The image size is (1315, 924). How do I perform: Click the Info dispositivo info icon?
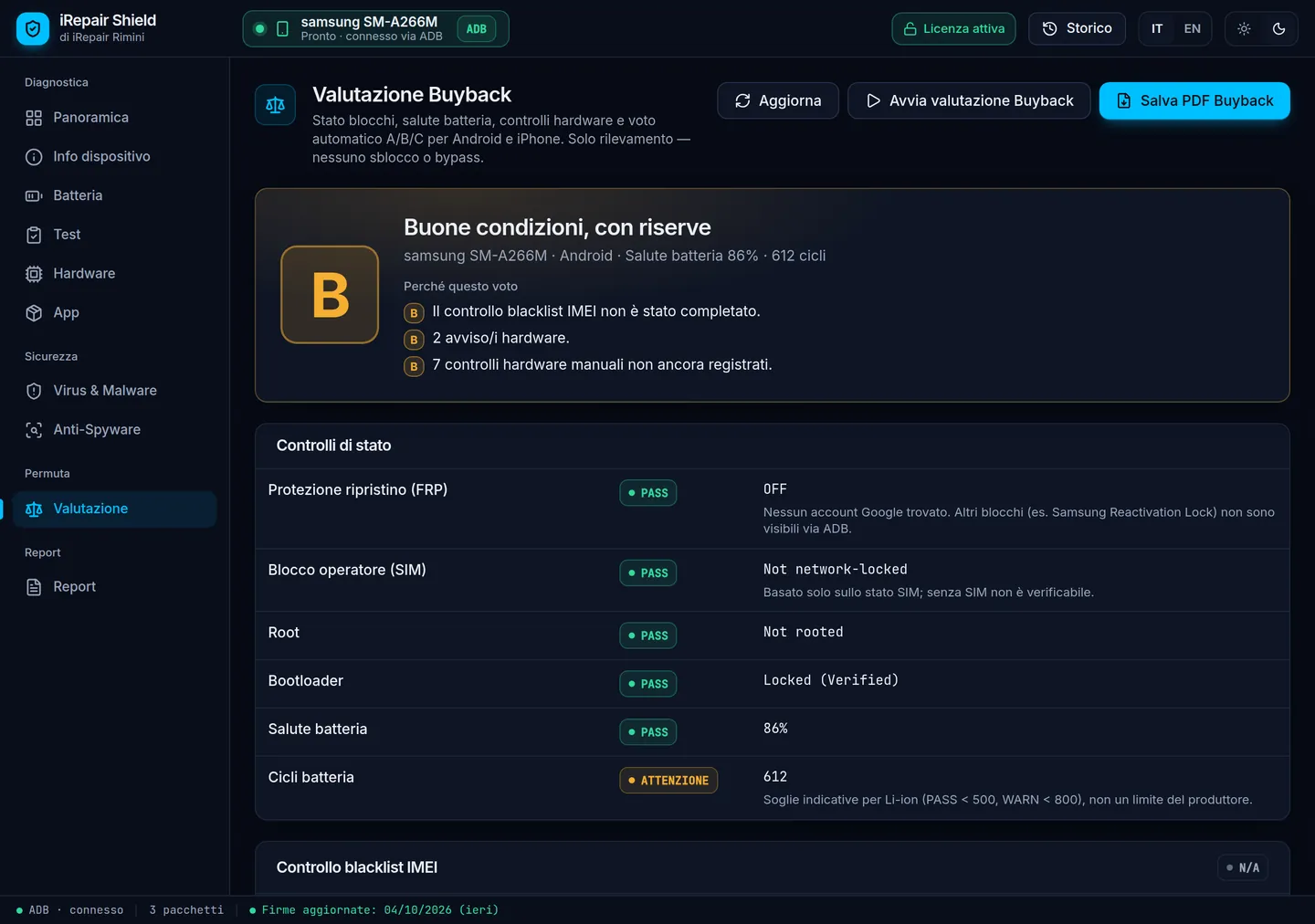click(x=34, y=157)
